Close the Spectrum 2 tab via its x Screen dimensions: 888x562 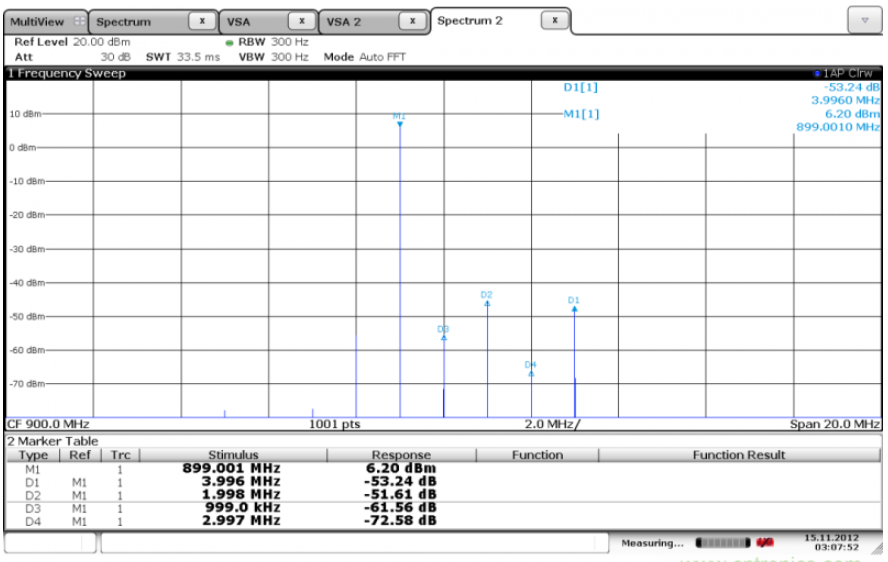[555, 20]
